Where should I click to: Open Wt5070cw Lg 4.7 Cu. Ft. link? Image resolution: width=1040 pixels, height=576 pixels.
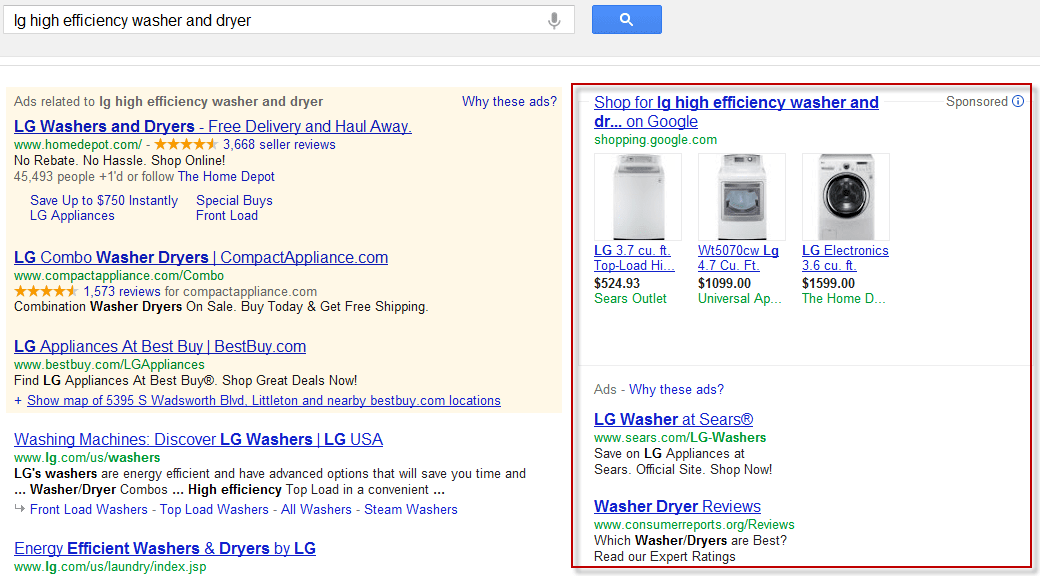tap(738, 258)
